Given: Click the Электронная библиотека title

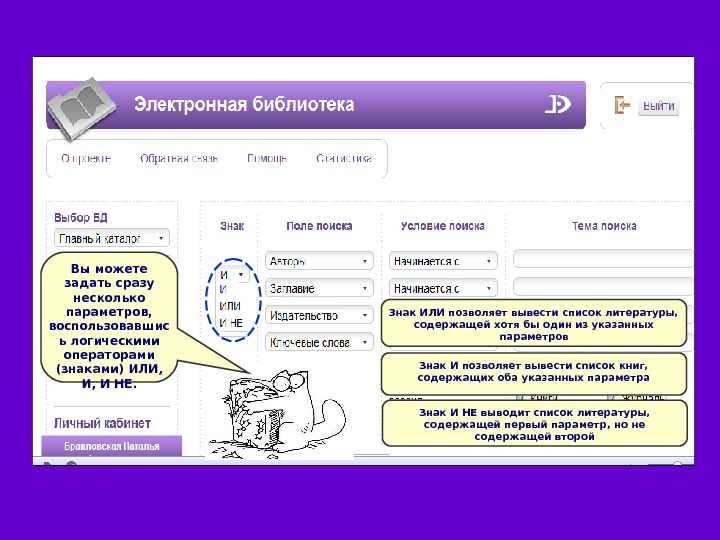Looking at the screenshot, I should (244, 104).
